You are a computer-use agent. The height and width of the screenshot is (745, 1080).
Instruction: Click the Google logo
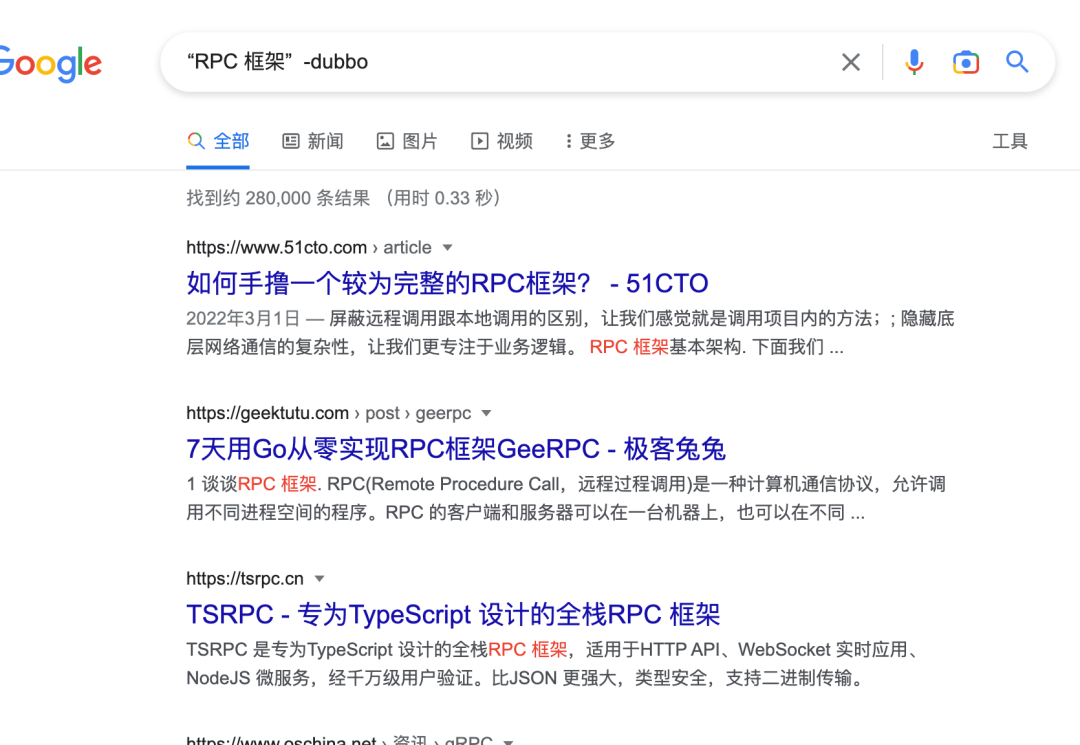pyautogui.click(x=50, y=64)
